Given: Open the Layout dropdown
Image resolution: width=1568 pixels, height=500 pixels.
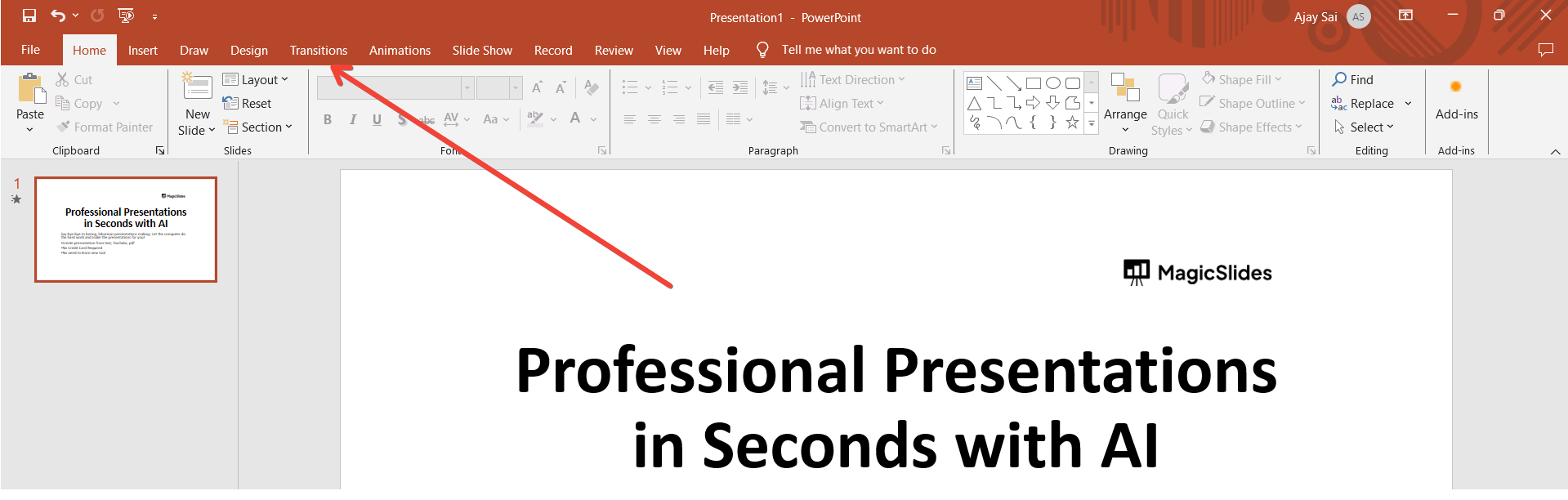Looking at the screenshot, I should click(256, 79).
